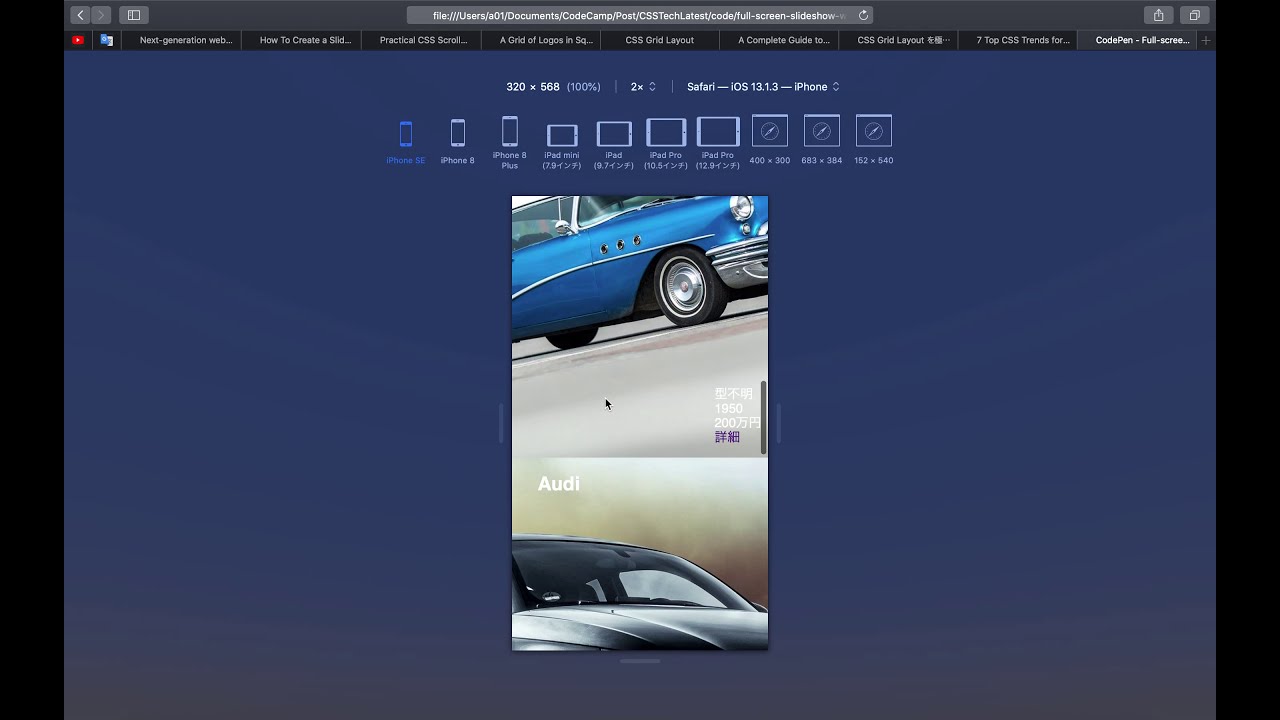Click the Audi slide heading

(x=558, y=484)
